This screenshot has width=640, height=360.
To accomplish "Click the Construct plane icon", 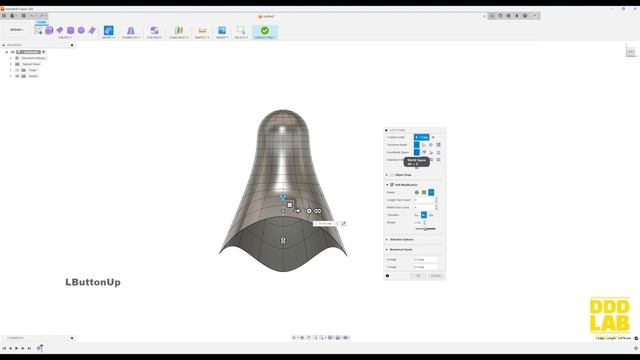I will (x=179, y=30).
